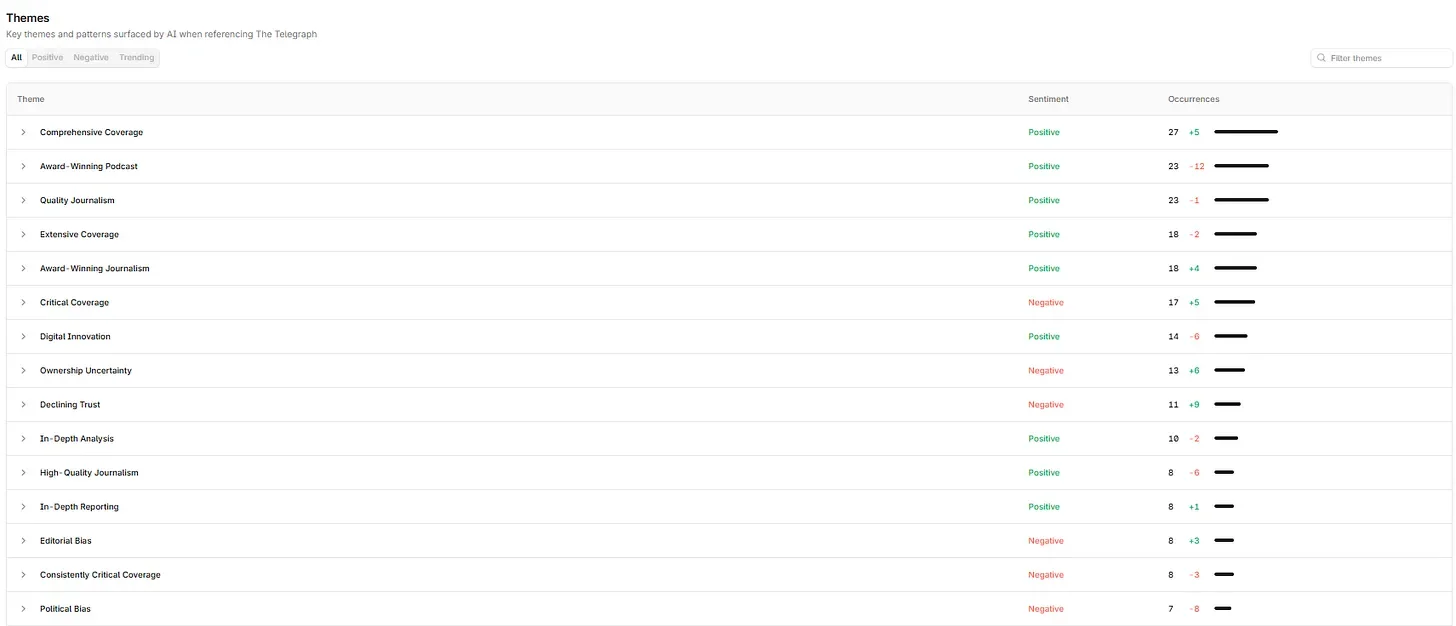This screenshot has width=1456, height=626.
Task: Expand the Extensive Coverage row
Action: pyautogui.click(x=24, y=234)
